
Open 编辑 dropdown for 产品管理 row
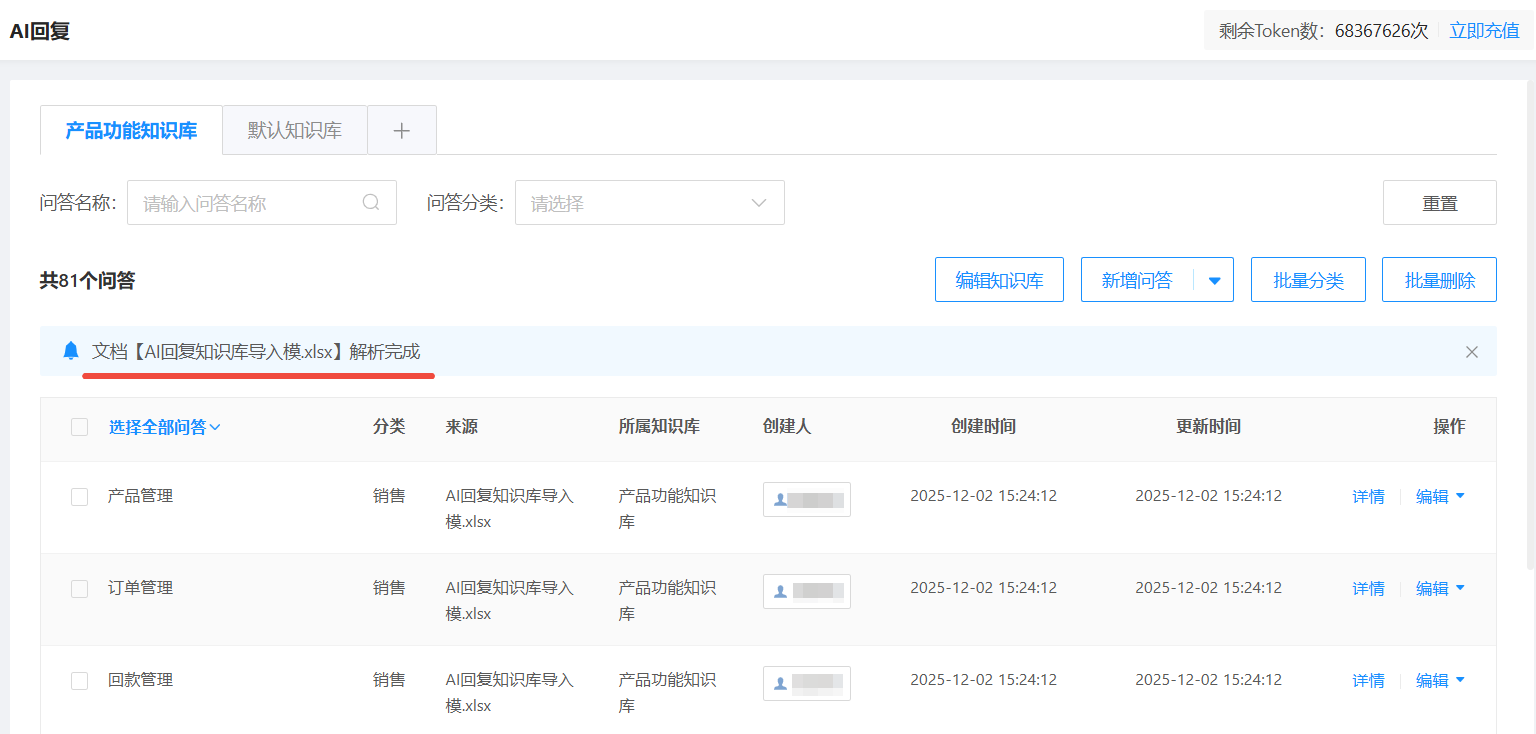click(1460, 496)
